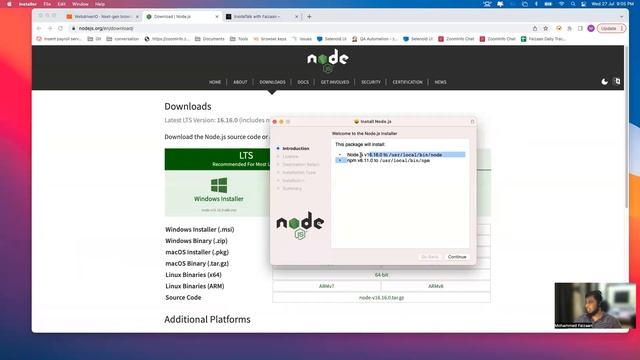Open the Chrome profile avatar

tap(591, 29)
